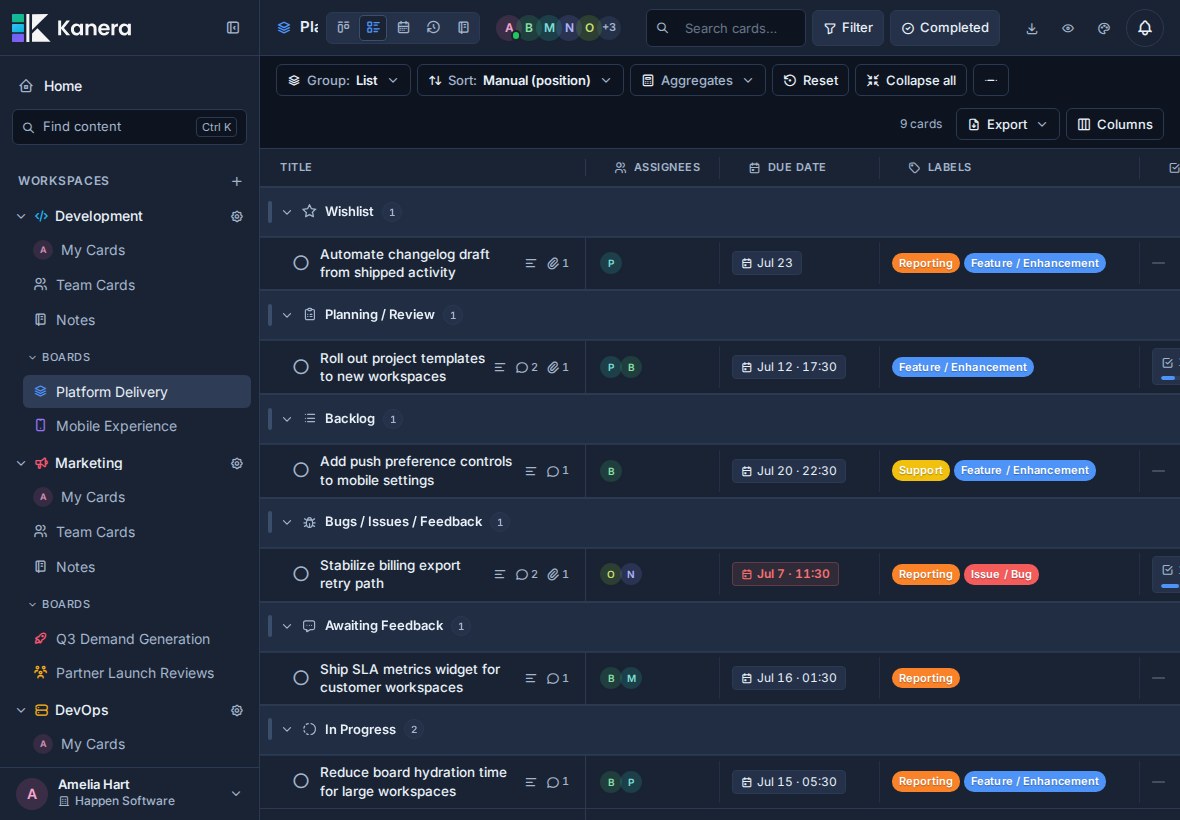Image resolution: width=1180 pixels, height=820 pixels.
Task: Open Marketing workspace settings gear
Action: [236, 463]
